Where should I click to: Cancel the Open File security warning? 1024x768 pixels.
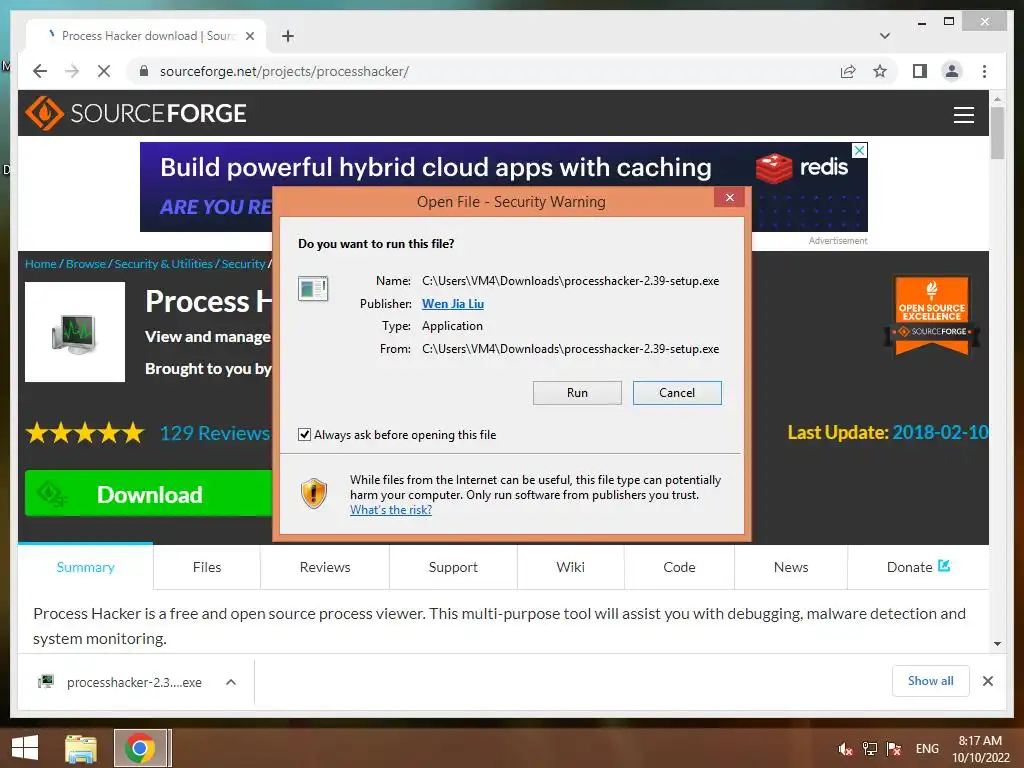coord(677,392)
